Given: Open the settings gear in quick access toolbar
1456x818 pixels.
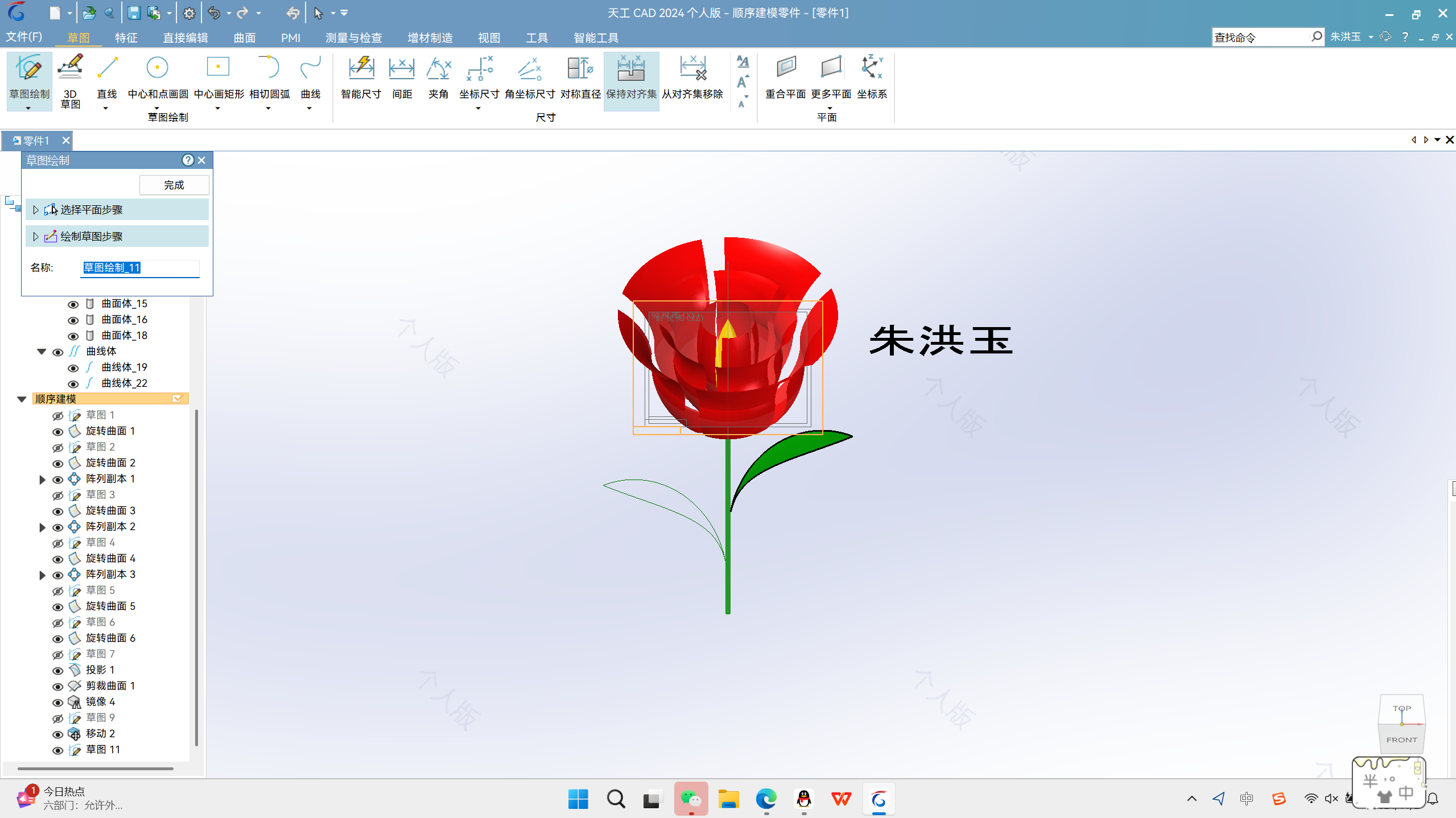Looking at the screenshot, I should 189,13.
